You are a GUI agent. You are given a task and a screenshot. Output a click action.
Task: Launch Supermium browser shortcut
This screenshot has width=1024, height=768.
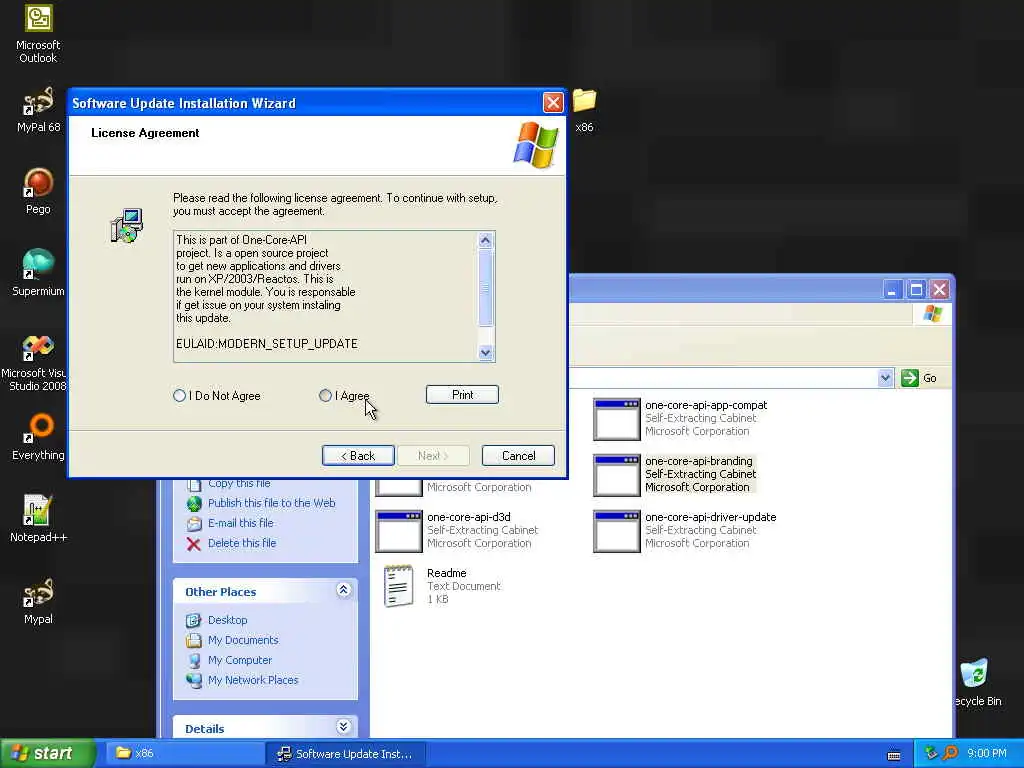pyautogui.click(x=38, y=264)
